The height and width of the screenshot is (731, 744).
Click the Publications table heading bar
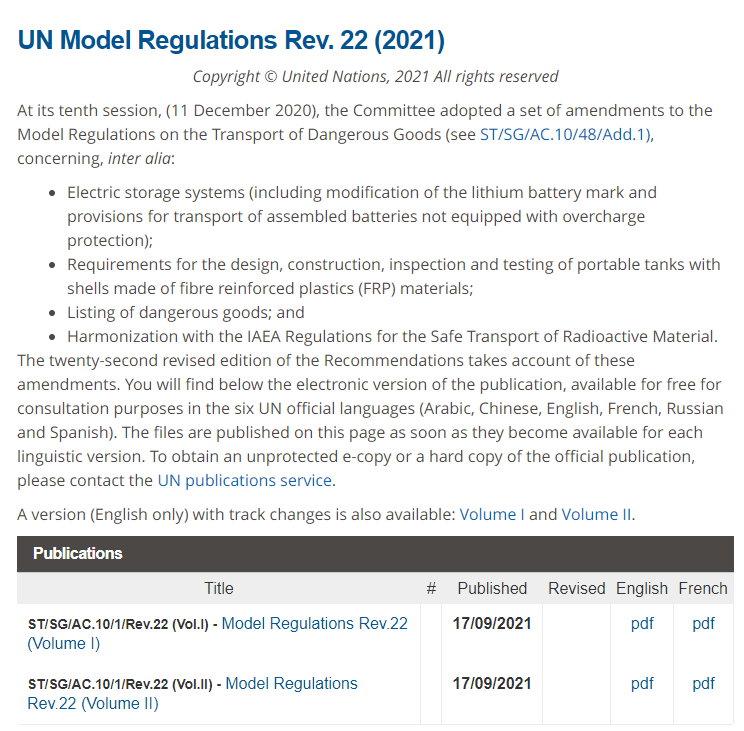(x=375, y=554)
